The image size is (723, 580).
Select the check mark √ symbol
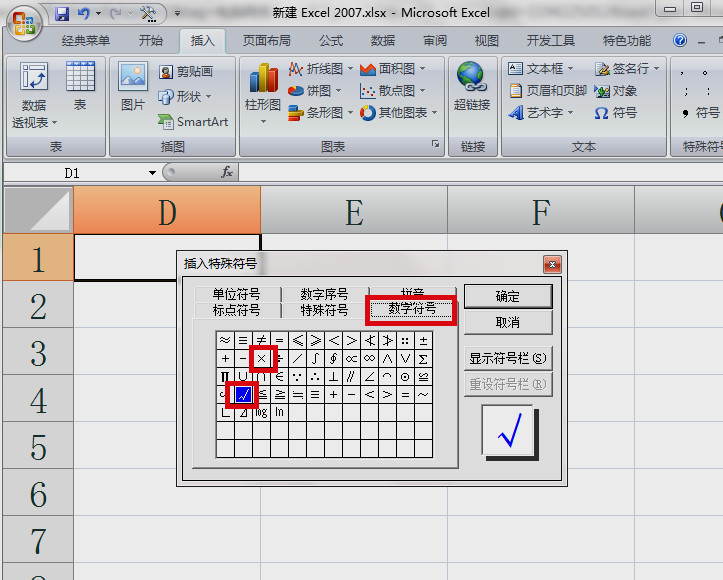coord(243,394)
